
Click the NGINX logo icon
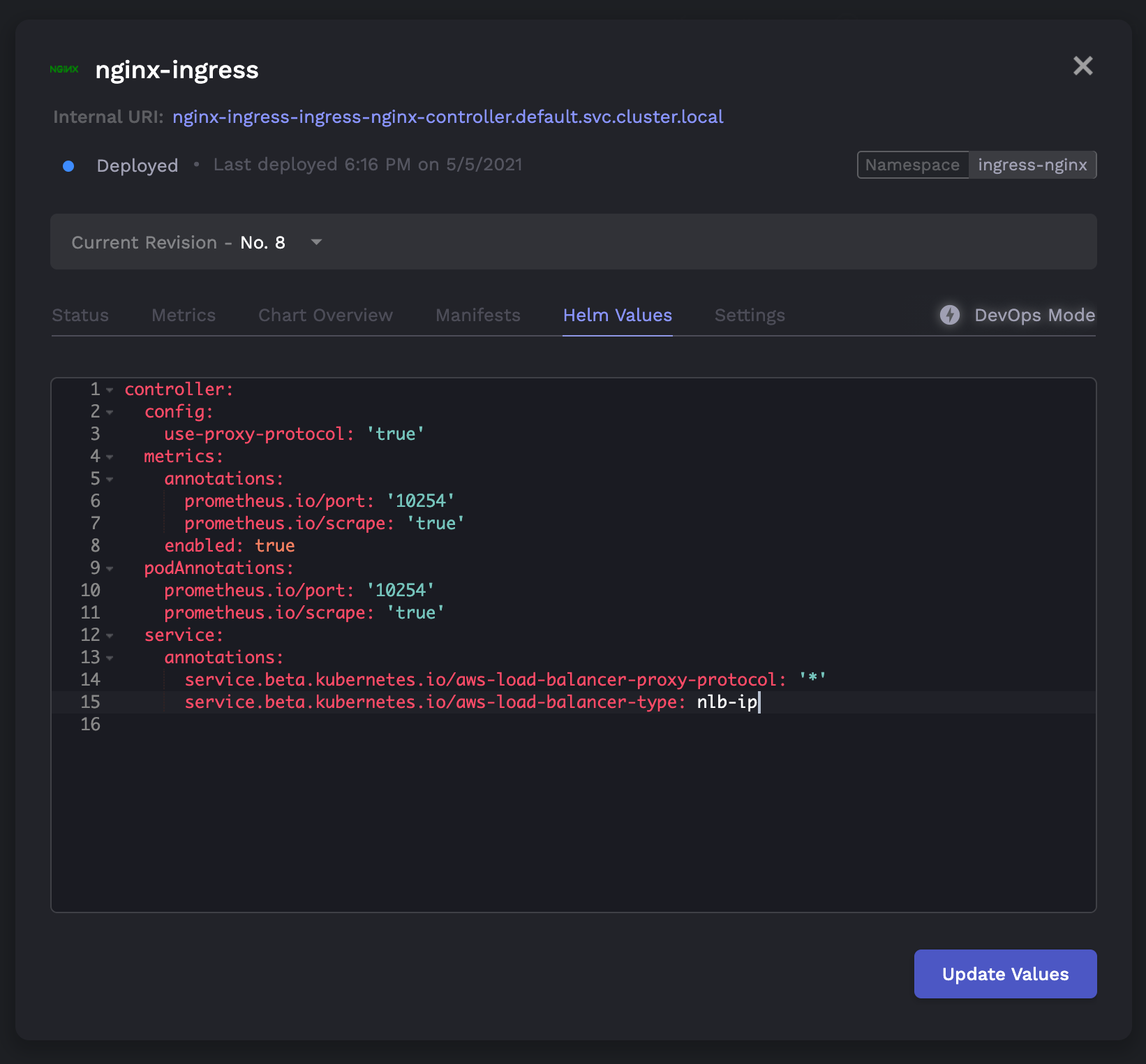pyautogui.click(x=64, y=69)
